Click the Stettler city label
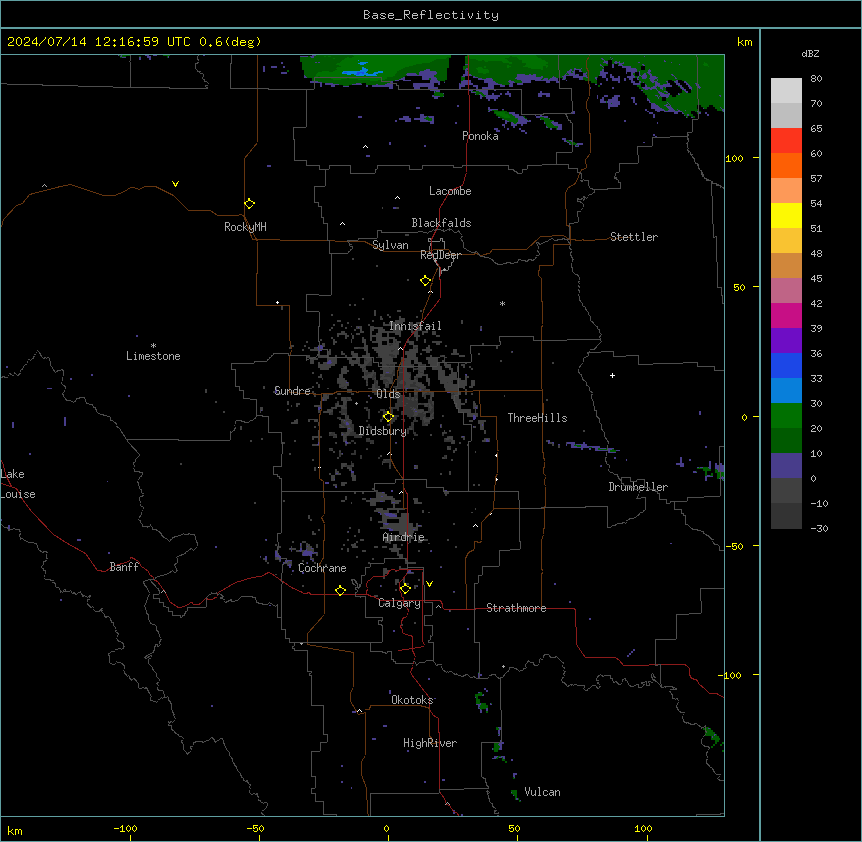The width and height of the screenshot is (862, 842). click(633, 237)
